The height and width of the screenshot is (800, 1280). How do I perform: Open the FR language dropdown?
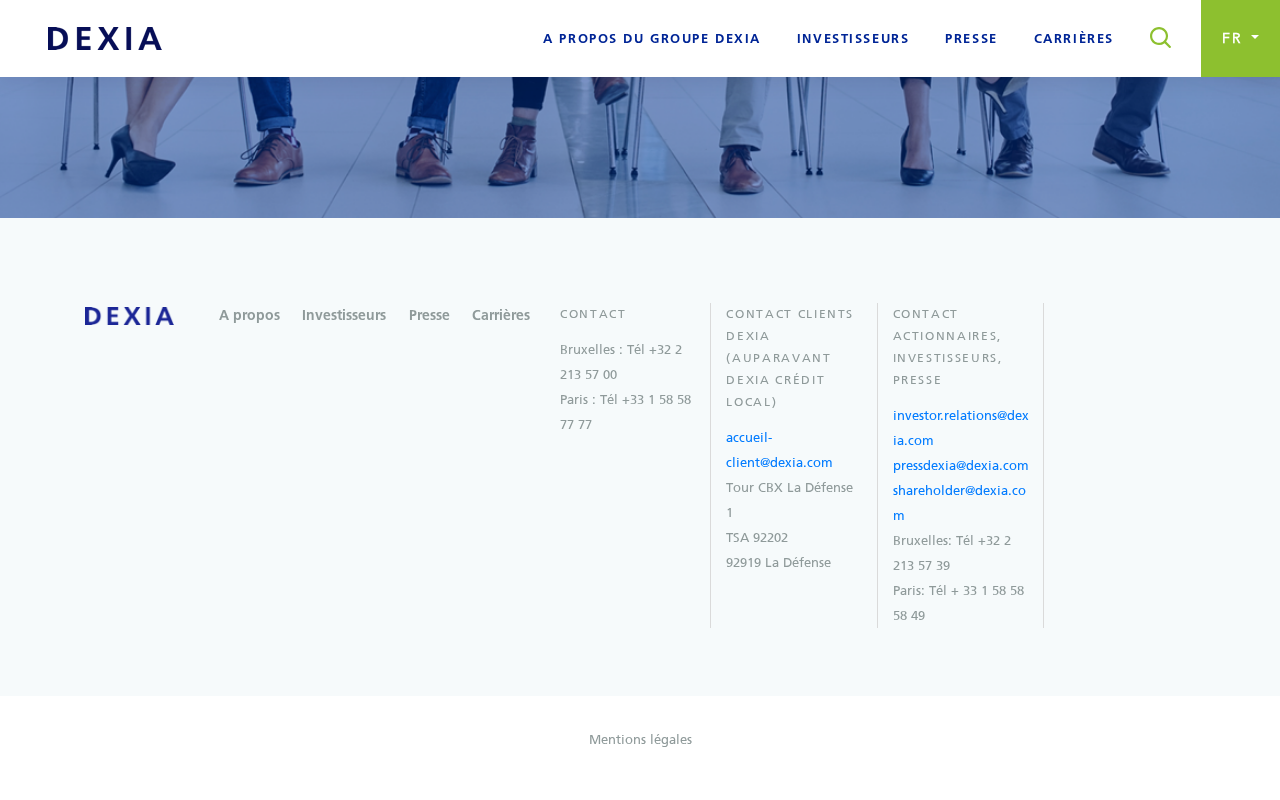click(1240, 38)
